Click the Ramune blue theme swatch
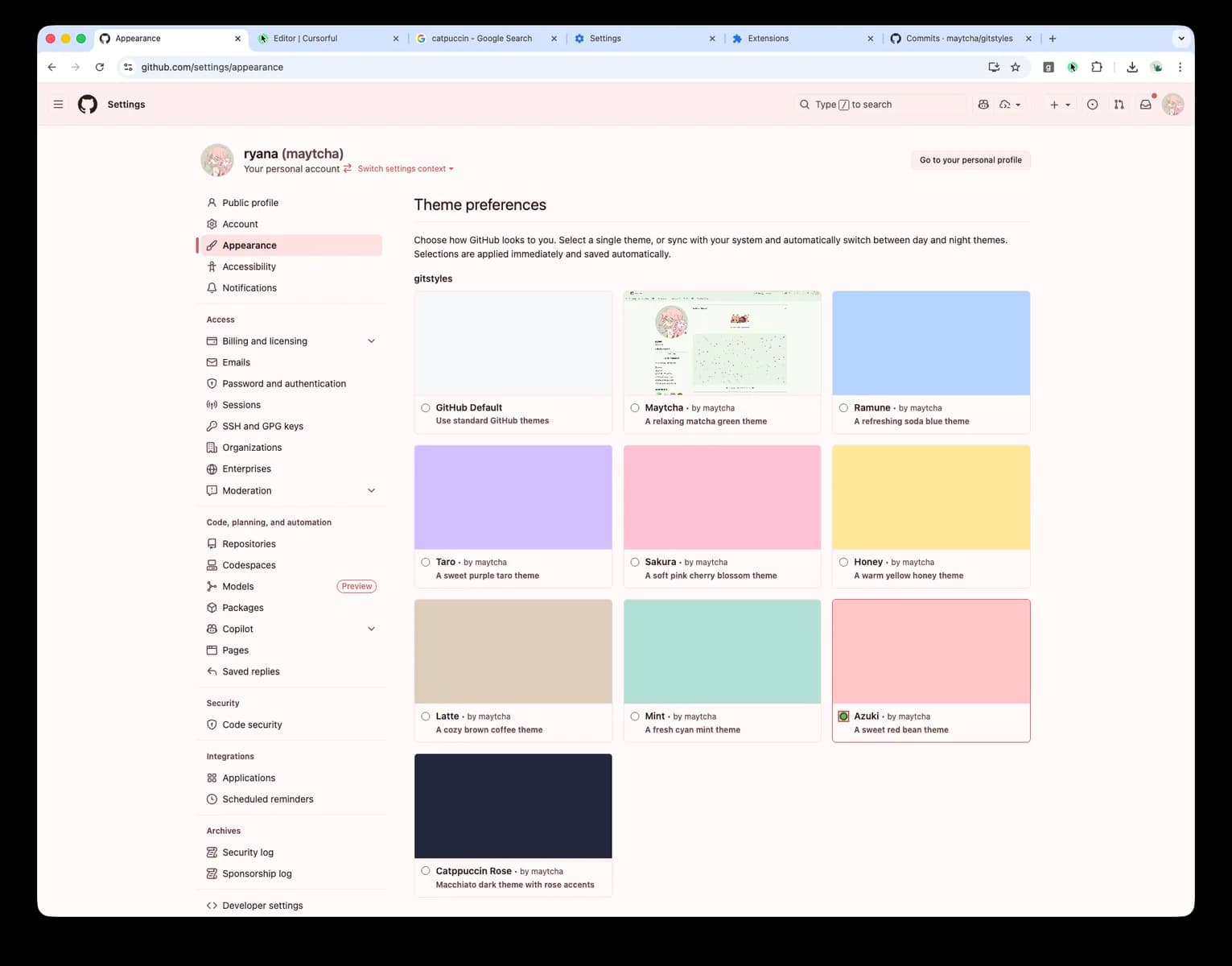 click(x=931, y=344)
